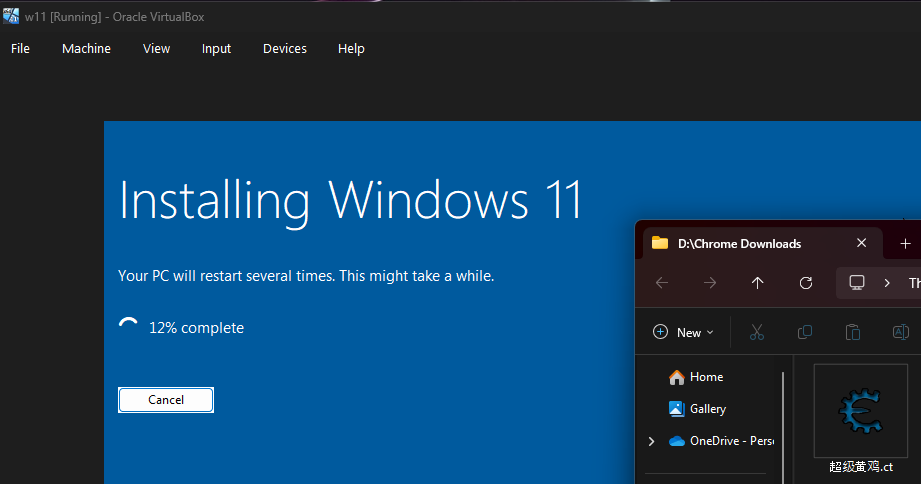The width and height of the screenshot is (921, 484).
Task: Select OneDrive - Personal in navigation pane
Action: (x=722, y=441)
